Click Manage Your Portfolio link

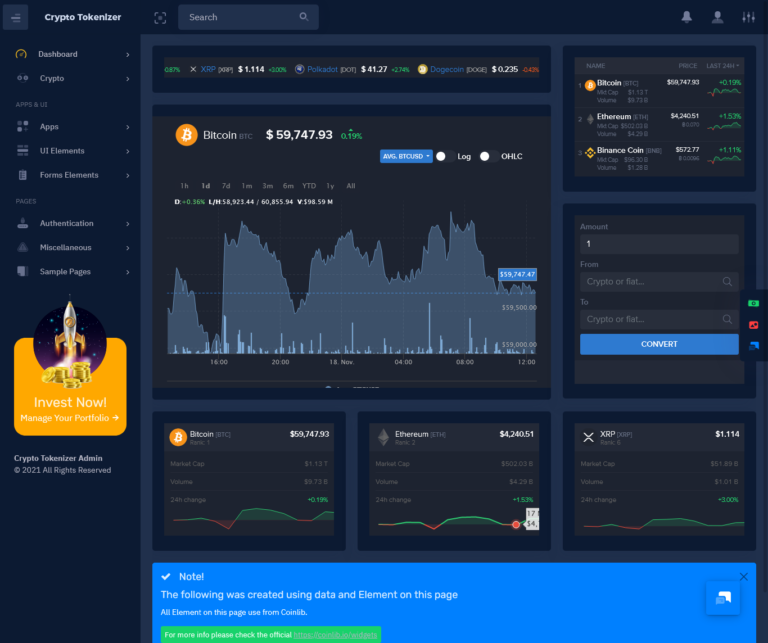click(x=70, y=418)
